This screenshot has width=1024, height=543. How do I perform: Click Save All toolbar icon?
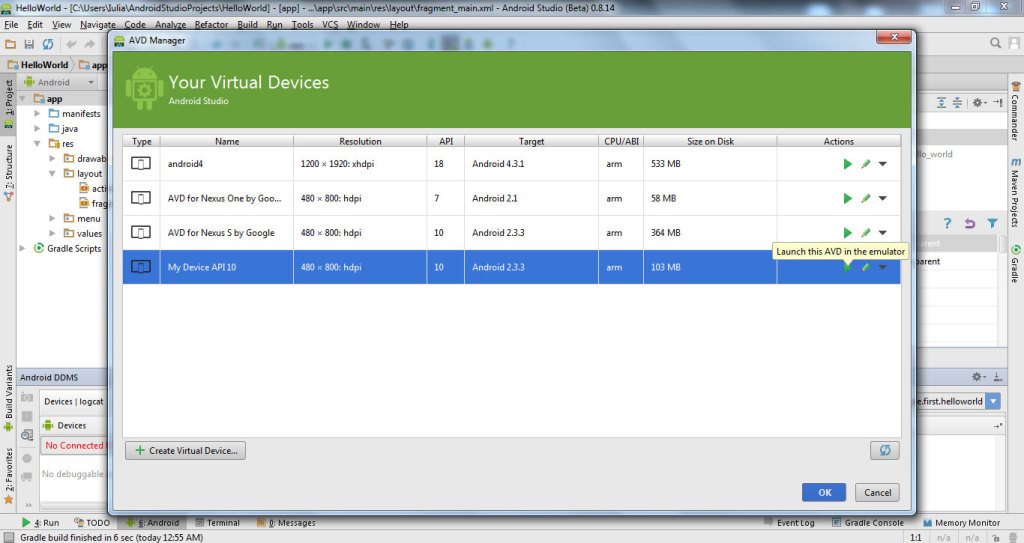(x=29, y=44)
